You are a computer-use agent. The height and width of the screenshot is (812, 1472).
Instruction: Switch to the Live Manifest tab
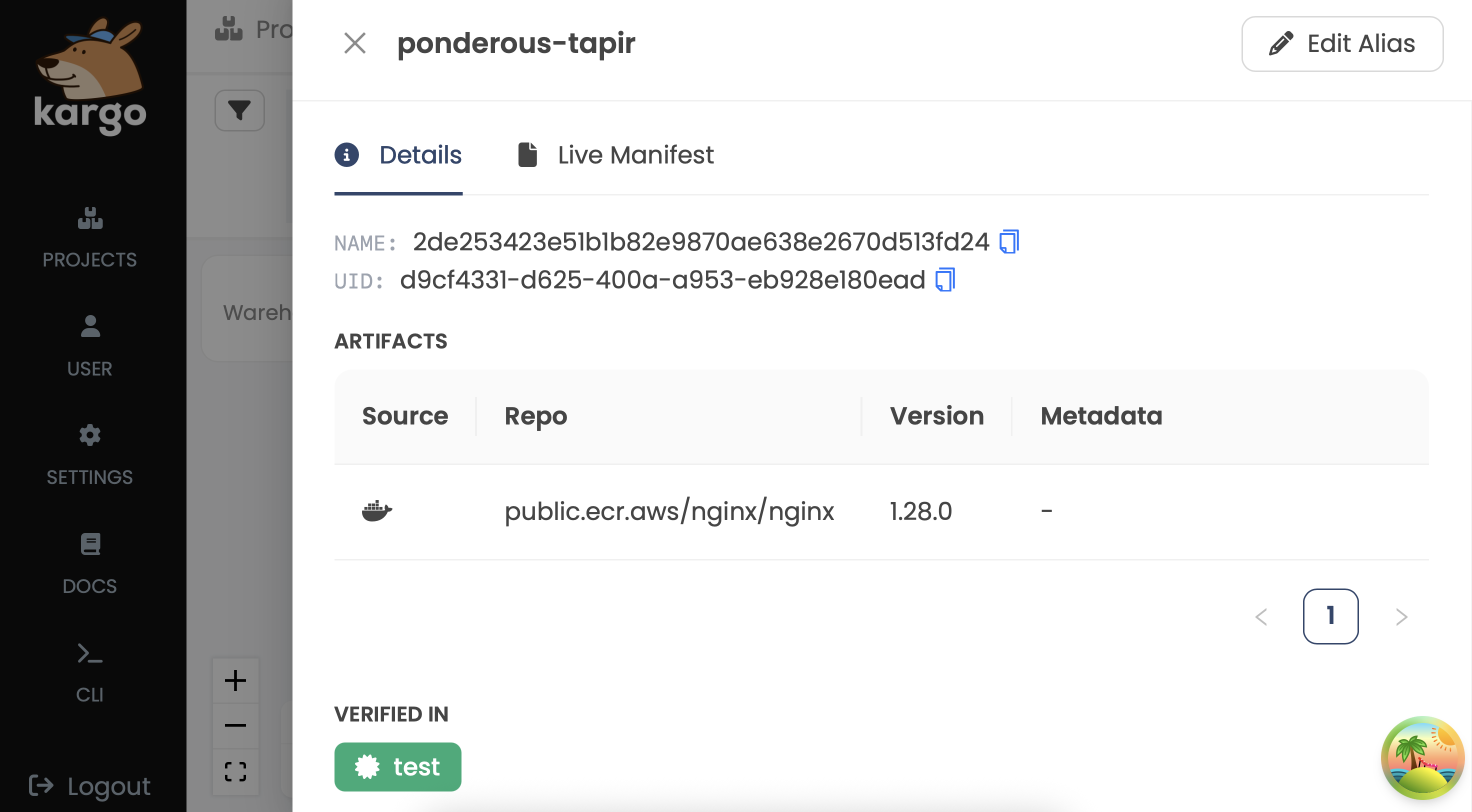point(615,155)
